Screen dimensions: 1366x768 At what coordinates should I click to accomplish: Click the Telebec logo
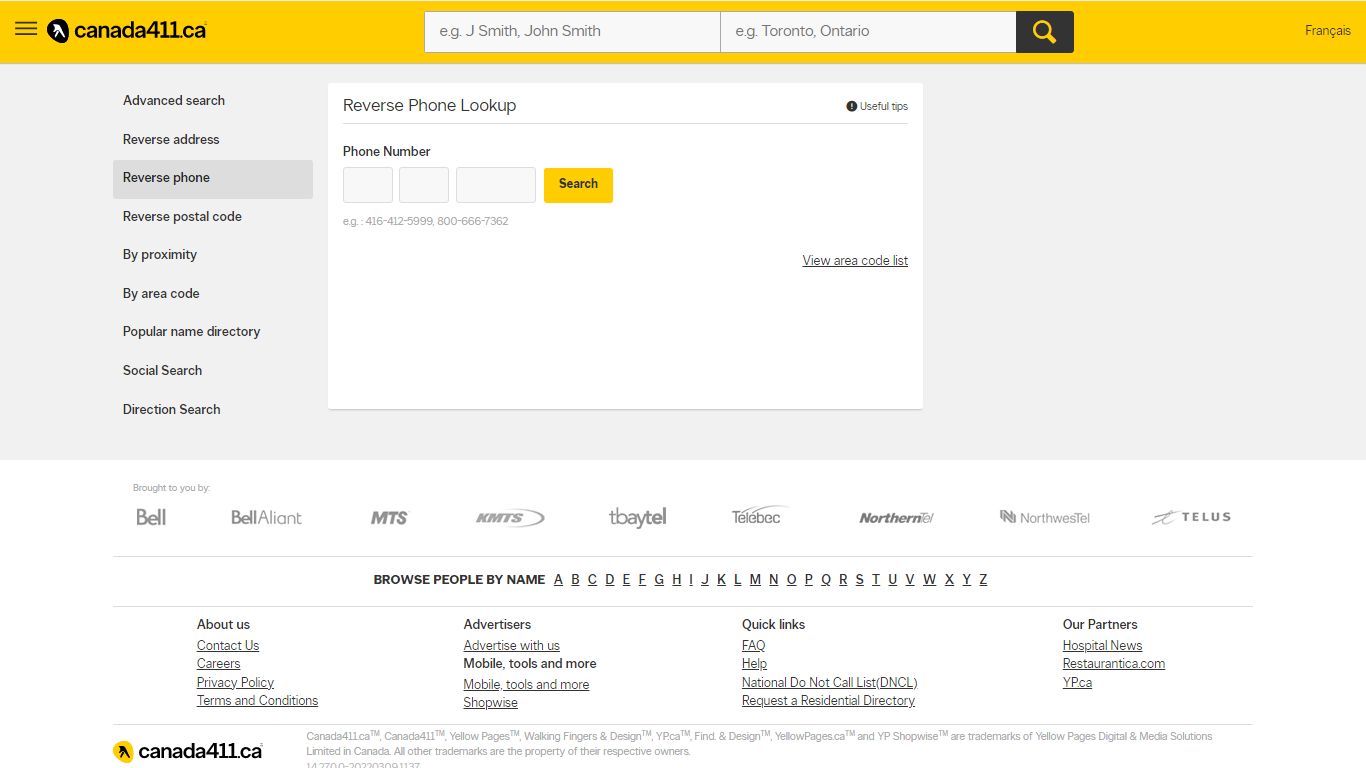(x=759, y=516)
